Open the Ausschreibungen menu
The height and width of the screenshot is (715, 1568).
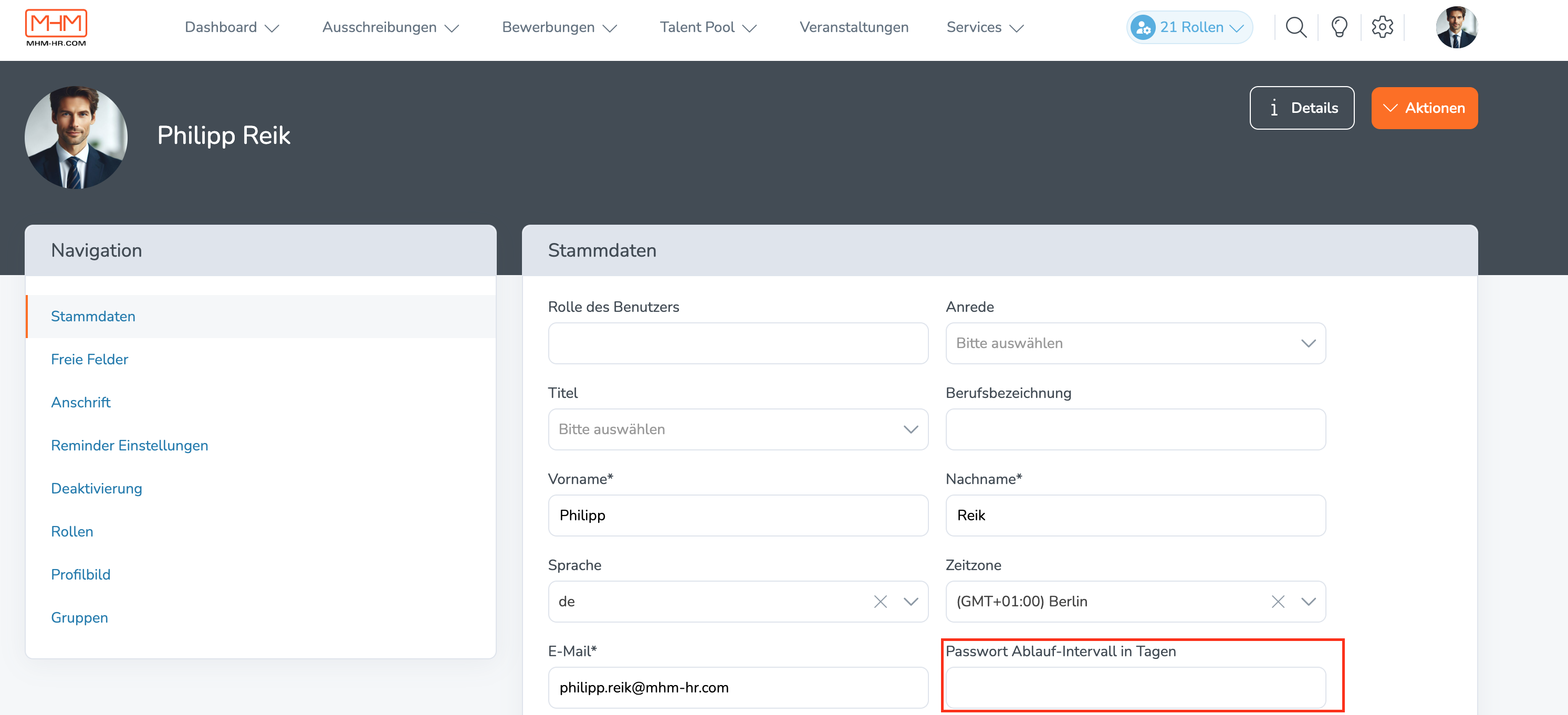[x=390, y=27]
